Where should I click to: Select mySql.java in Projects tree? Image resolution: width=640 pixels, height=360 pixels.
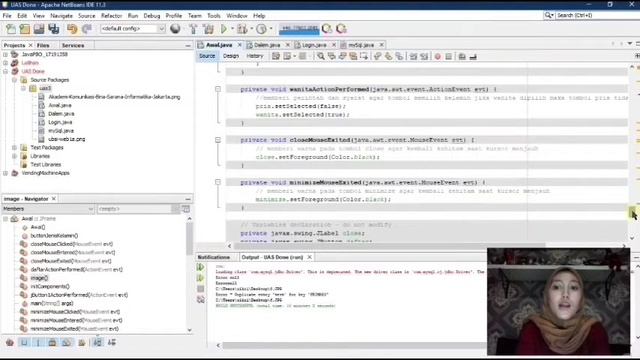61,131
